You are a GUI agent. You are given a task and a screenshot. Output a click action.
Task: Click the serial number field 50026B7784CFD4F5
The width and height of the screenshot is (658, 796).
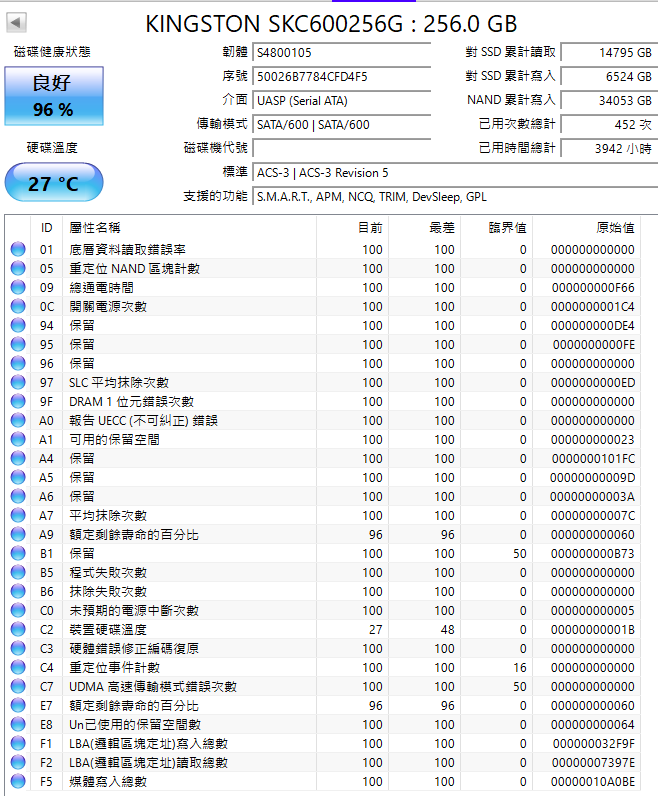point(342,77)
